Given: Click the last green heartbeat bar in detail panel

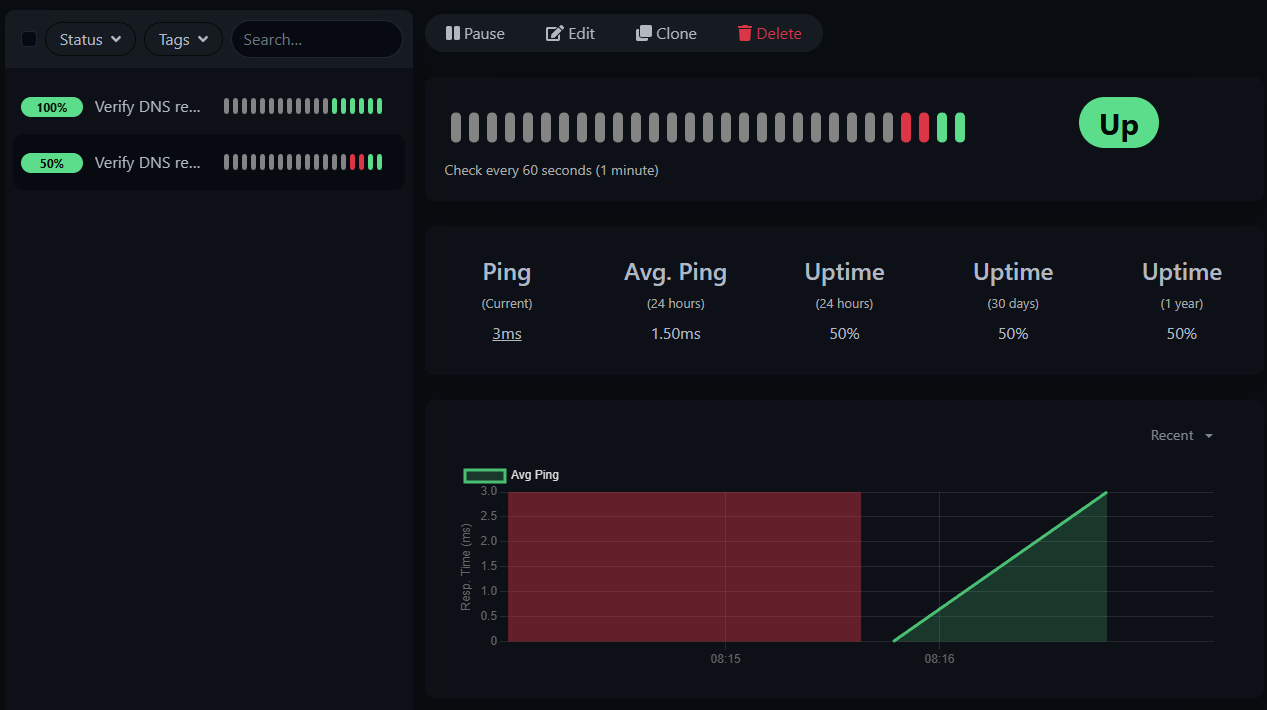Looking at the screenshot, I should tap(960, 127).
